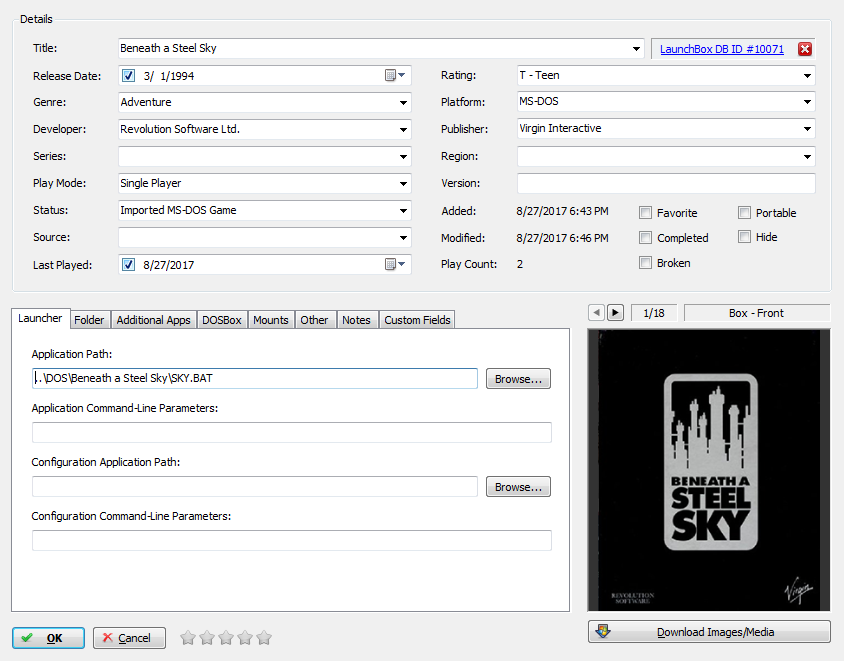
Task: Click the Version input field
Action: (x=666, y=184)
